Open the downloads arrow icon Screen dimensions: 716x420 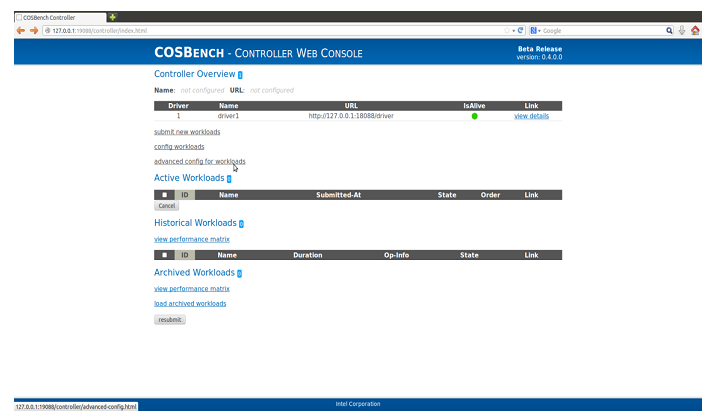tap(682, 31)
